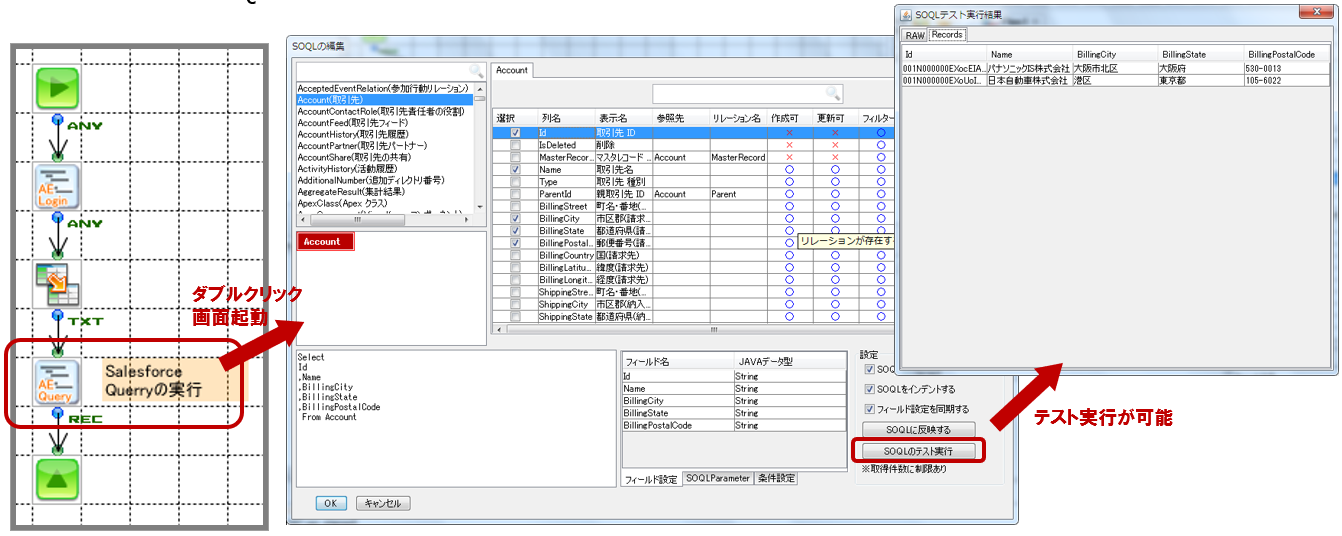Select the AcceptedEventRelation list entry
Screen dimensions: 1342x536
click(x=384, y=88)
